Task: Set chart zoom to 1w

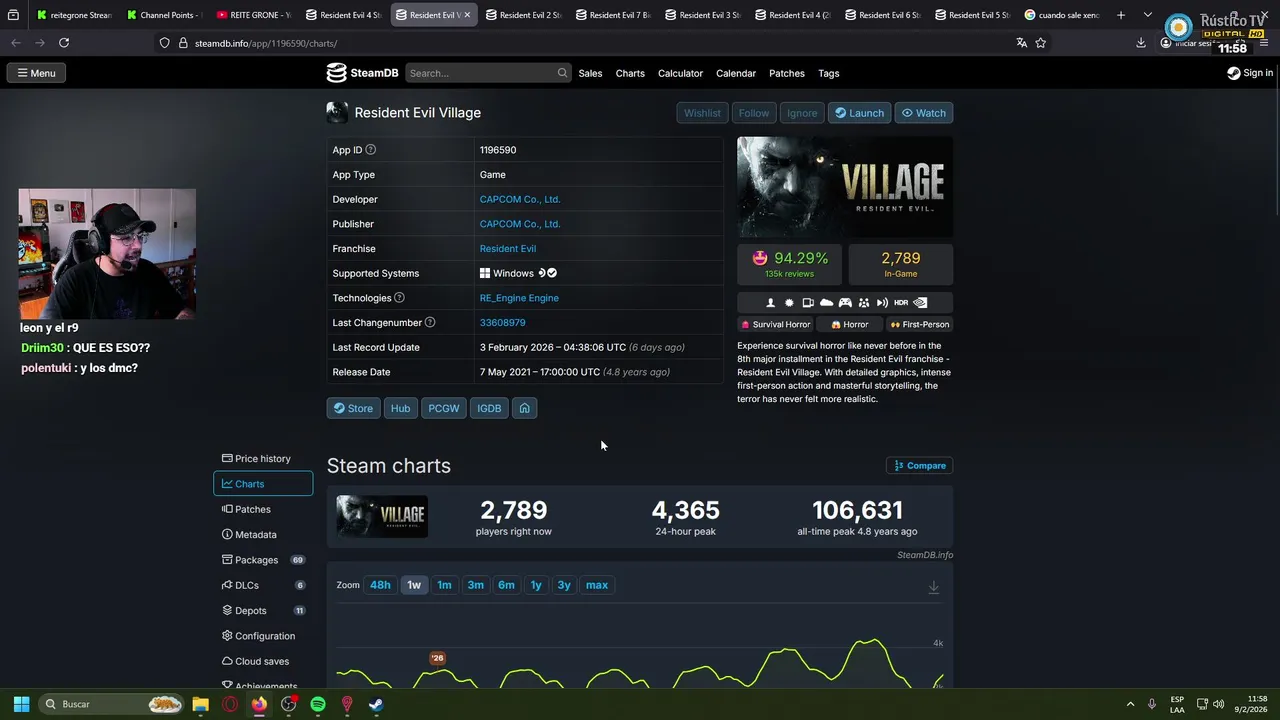Action: [414, 585]
